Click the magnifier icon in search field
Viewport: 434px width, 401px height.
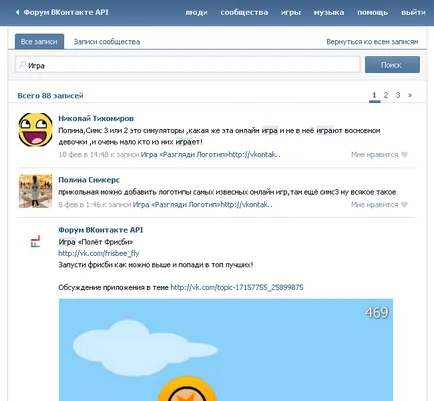click(x=23, y=64)
